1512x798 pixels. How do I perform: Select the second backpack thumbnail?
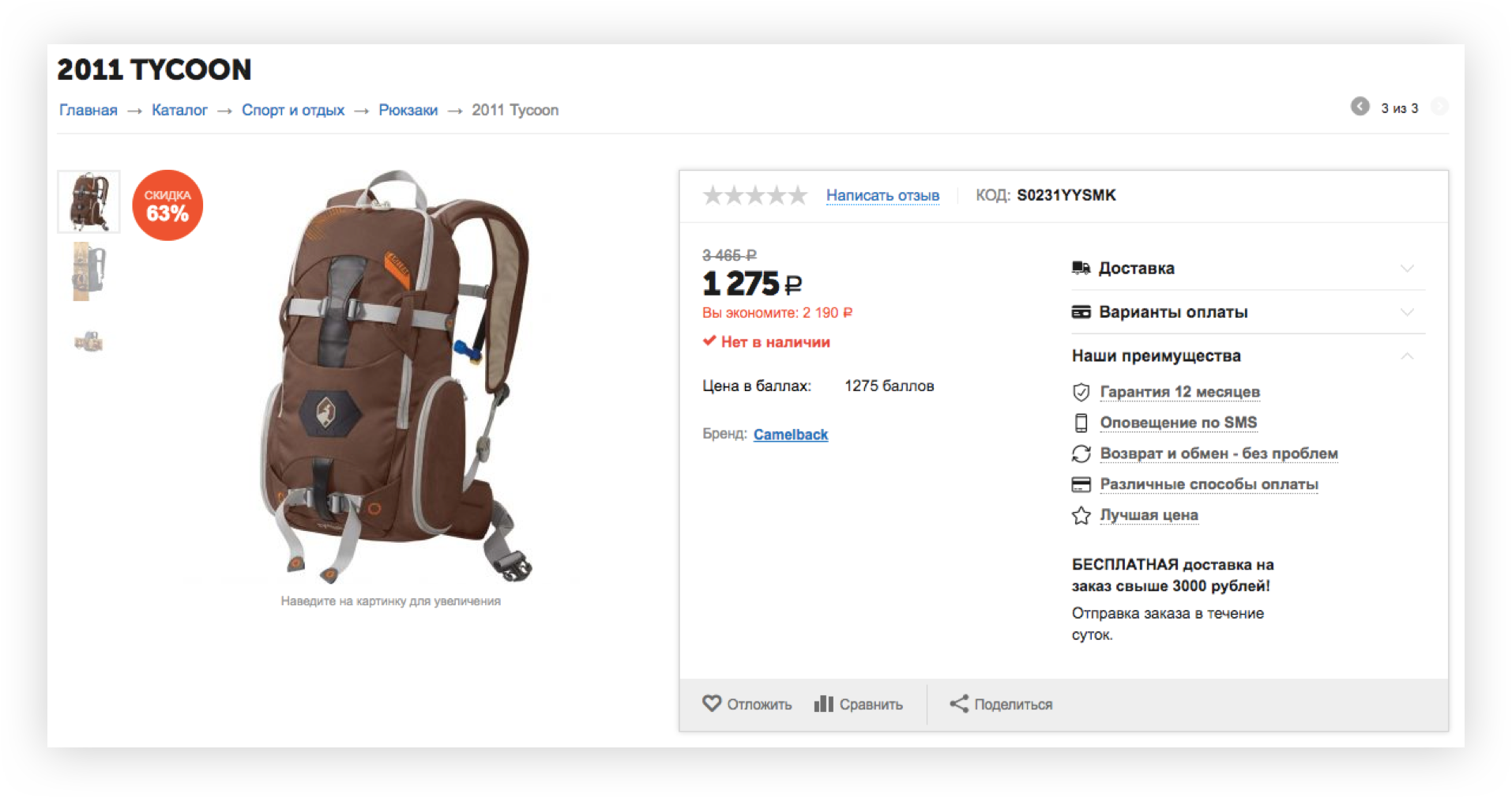(88, 271)
